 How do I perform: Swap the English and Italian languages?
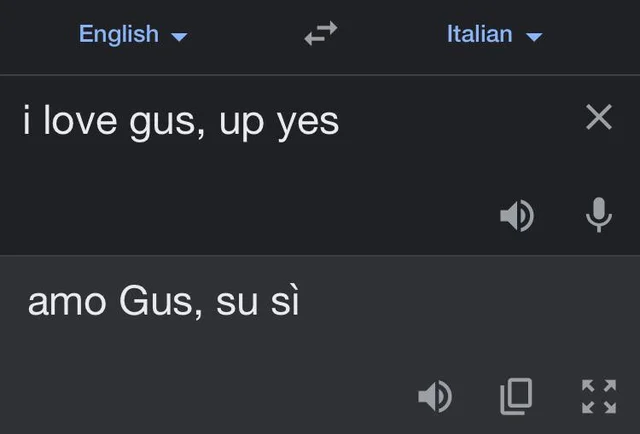(320, 35)
